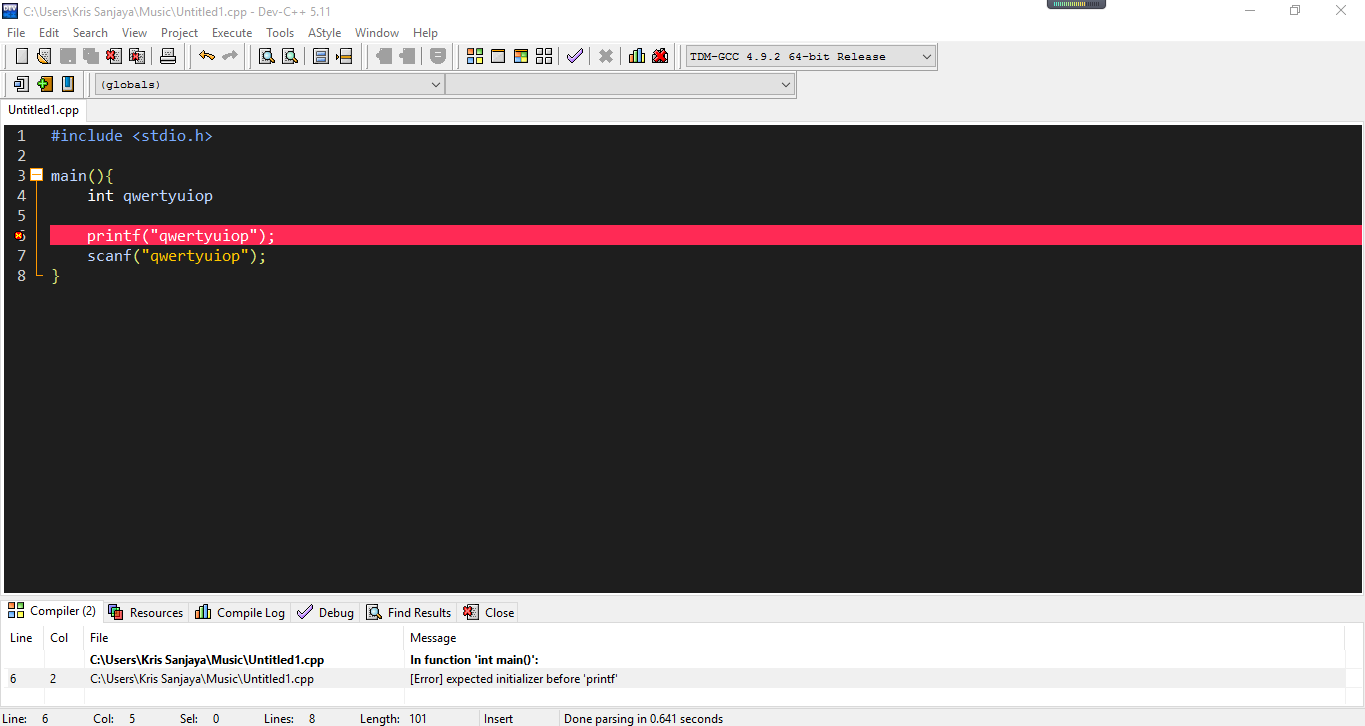1365x726 pixels.
Task: Click the red error marker on line 6
Action: click(x=19, y=236)
